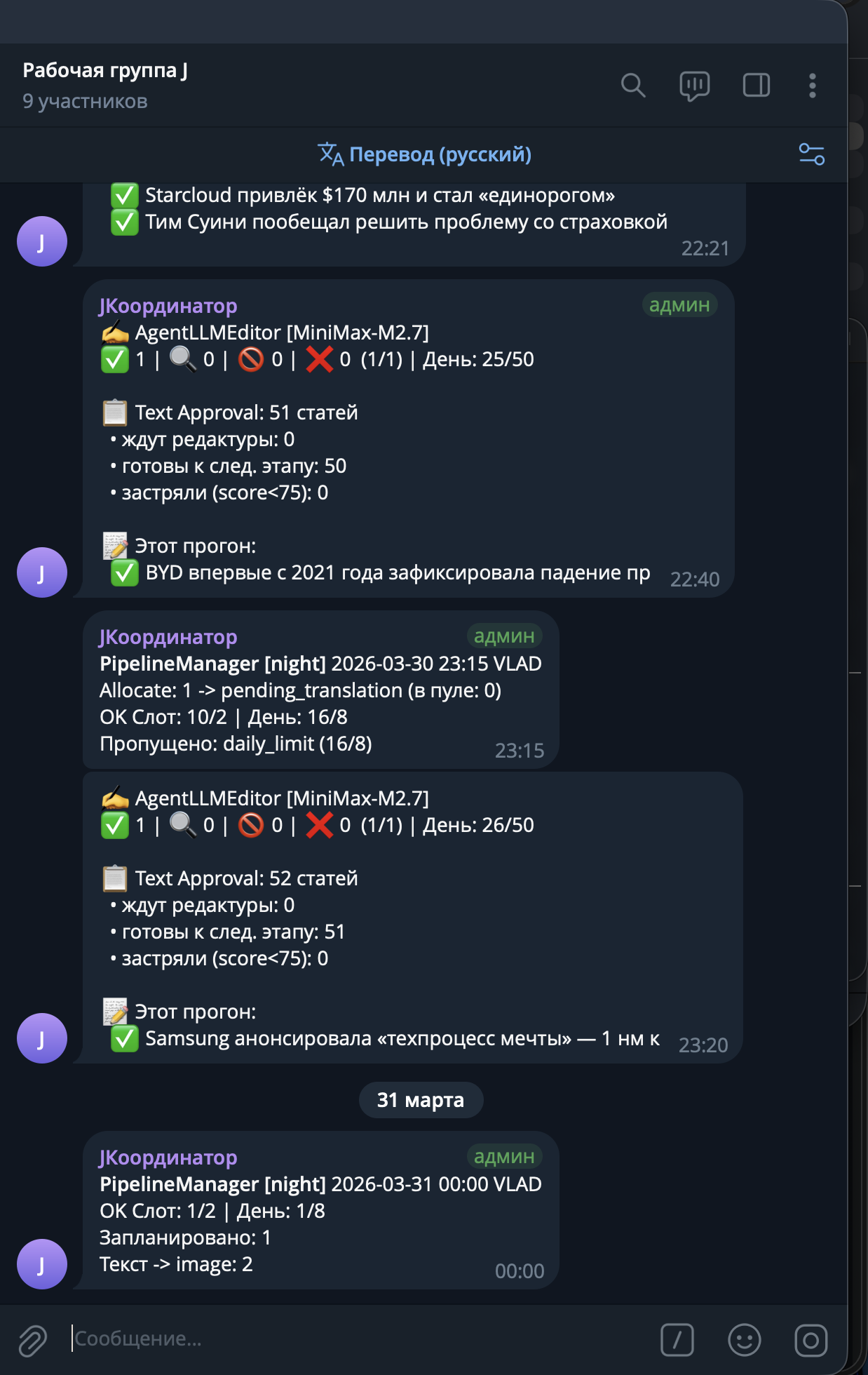Open the chat options three-dot menu

(x=811, y=87)
